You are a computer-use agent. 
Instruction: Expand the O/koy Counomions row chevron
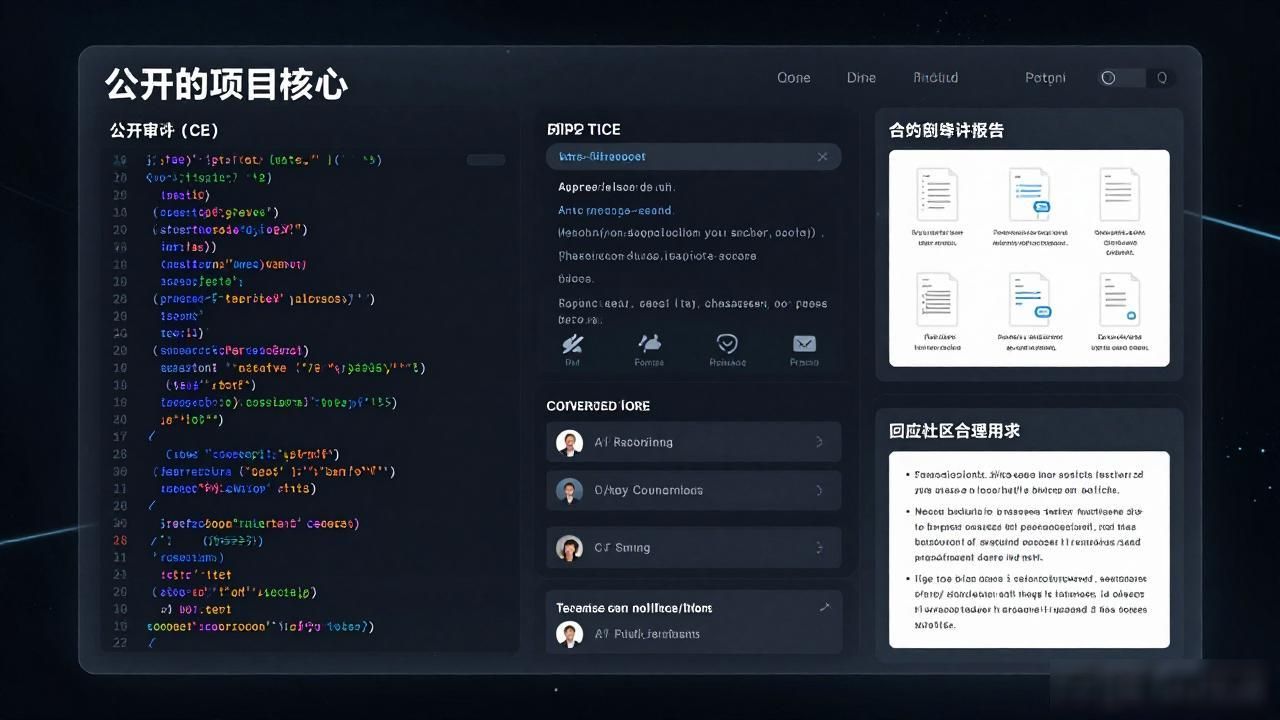point(820,490)
